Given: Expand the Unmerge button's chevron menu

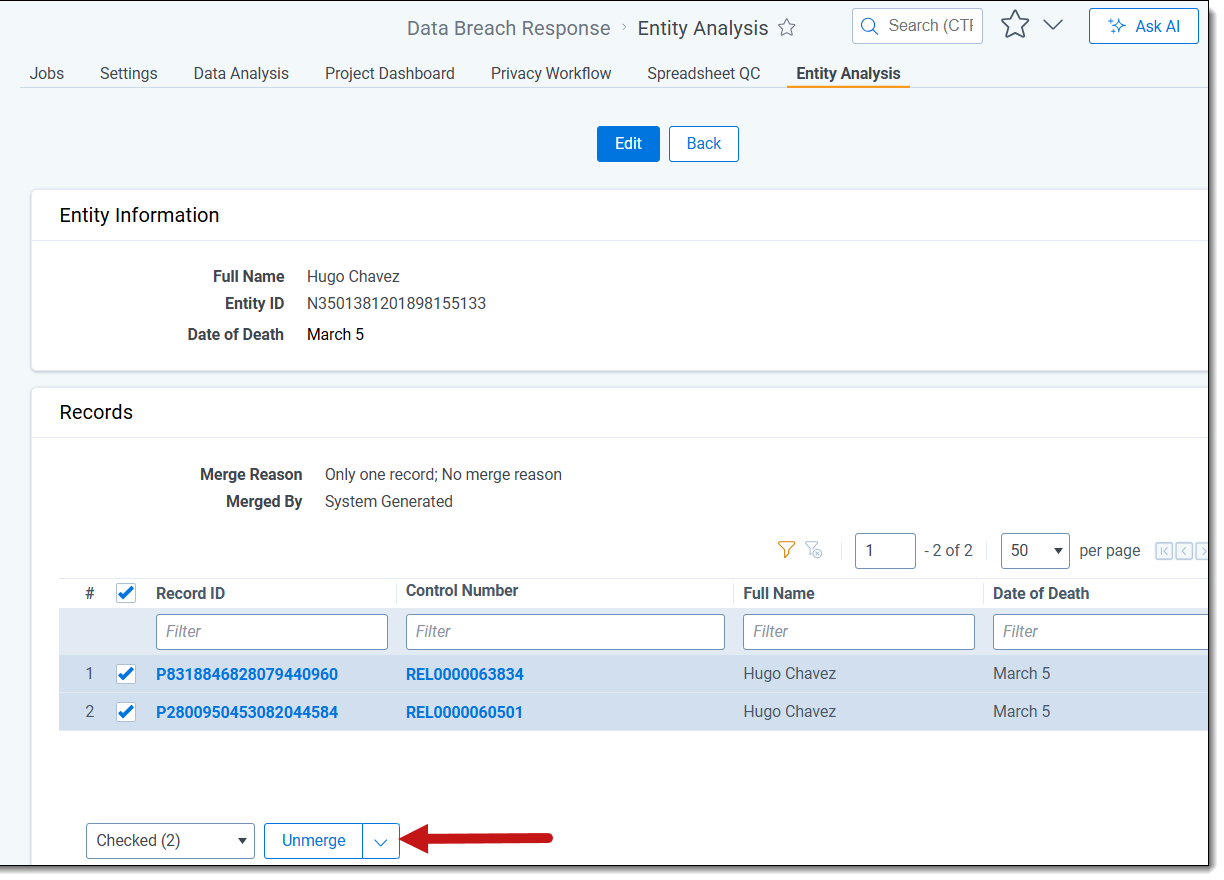Looking at the screenshot, I should [x=381, y=842].
